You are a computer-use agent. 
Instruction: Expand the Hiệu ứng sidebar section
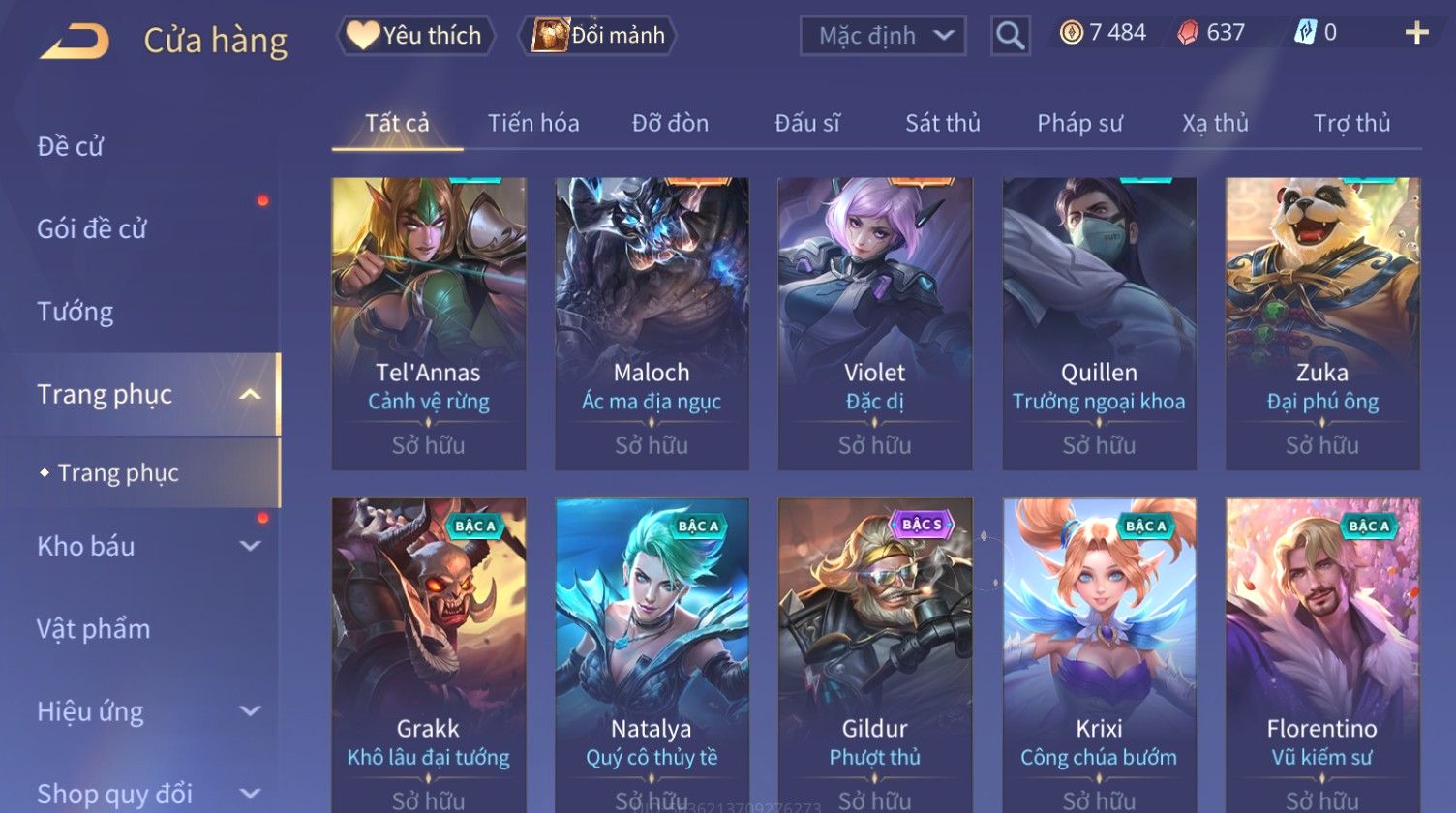(250, 711)
